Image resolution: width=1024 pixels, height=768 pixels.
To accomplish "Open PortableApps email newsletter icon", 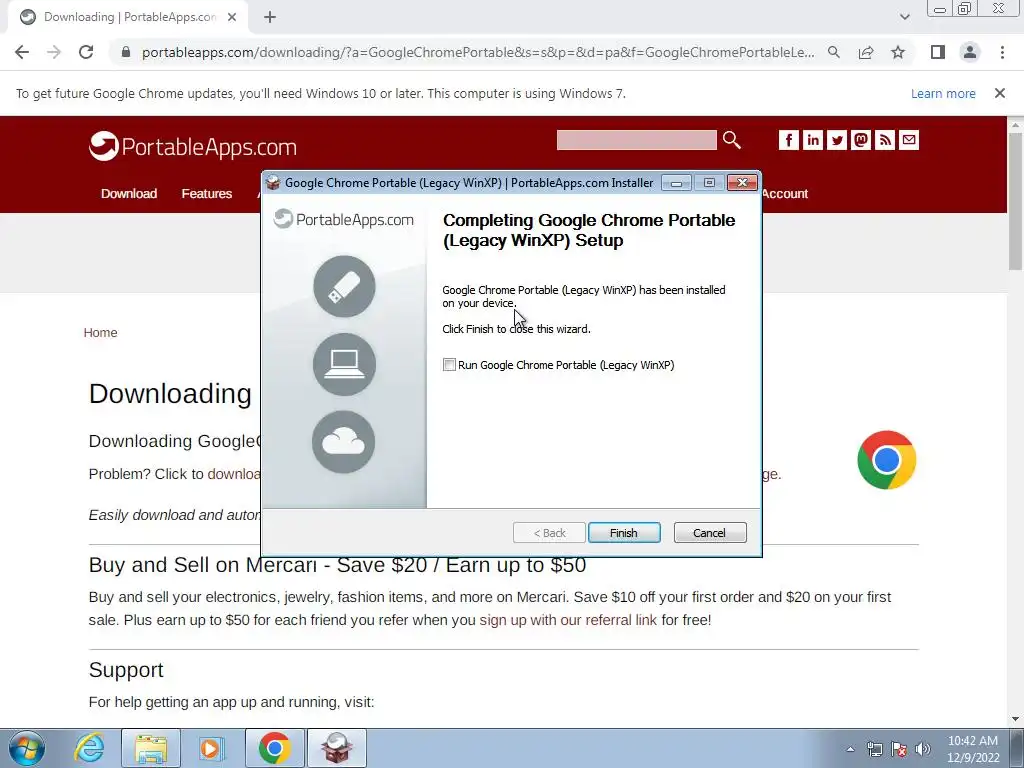I will click(909, 140).
